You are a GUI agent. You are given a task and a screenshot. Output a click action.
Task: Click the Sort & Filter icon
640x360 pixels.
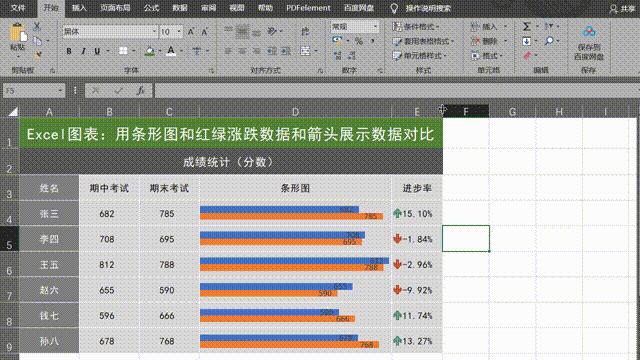pyautogui.click(x=549, y=27)
